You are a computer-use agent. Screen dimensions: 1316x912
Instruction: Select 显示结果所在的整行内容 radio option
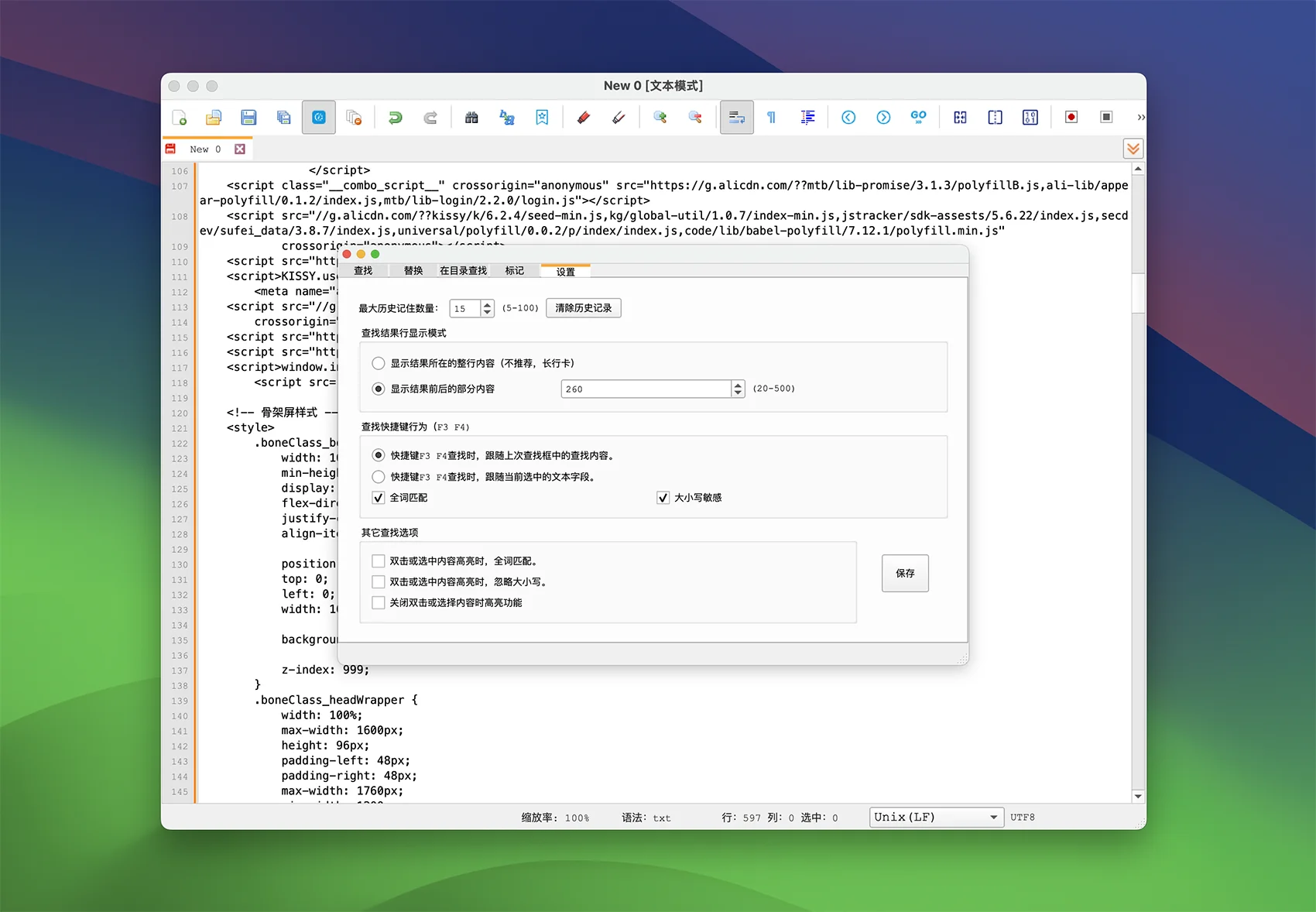pos(379,363)
